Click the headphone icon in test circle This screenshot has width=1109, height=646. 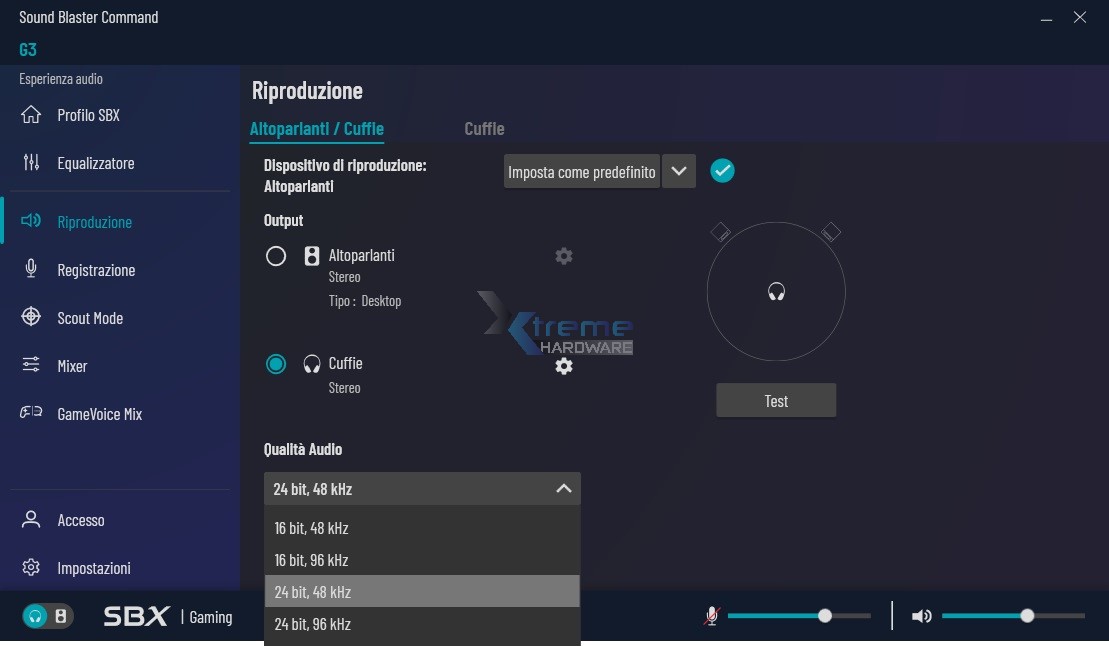point(776,292)
